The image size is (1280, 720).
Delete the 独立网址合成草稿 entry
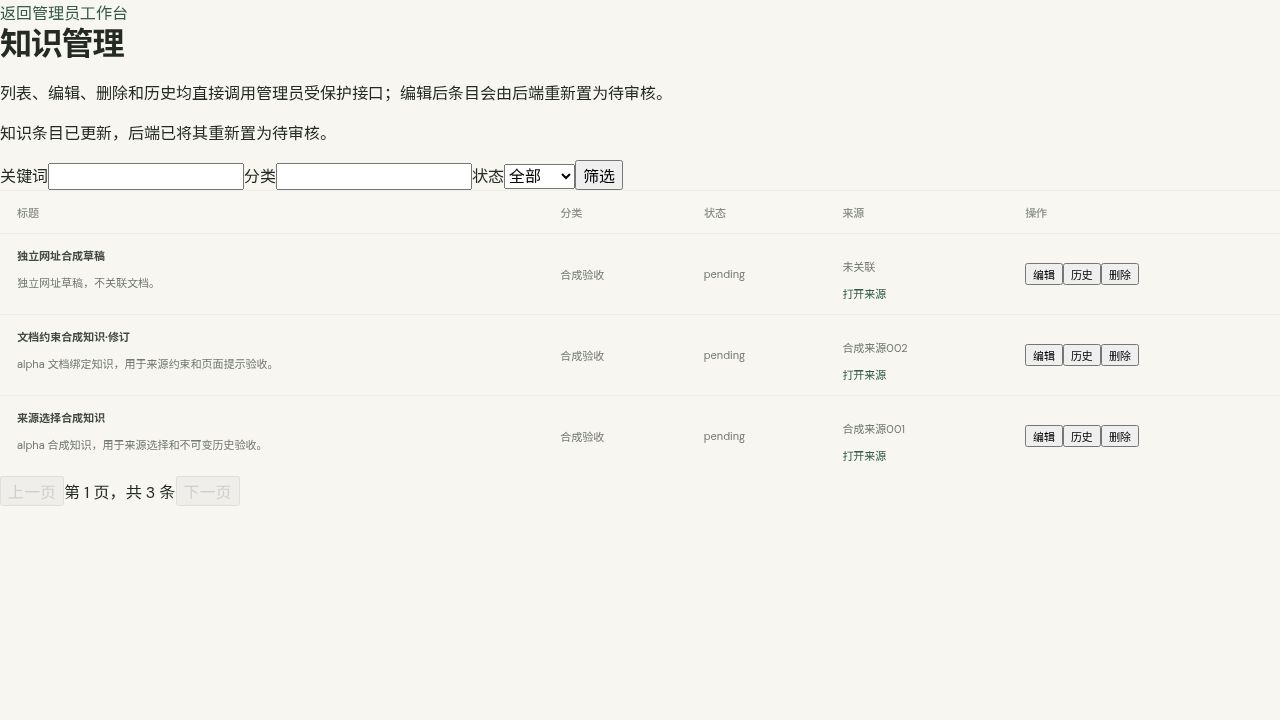[x=1120, y=274]
